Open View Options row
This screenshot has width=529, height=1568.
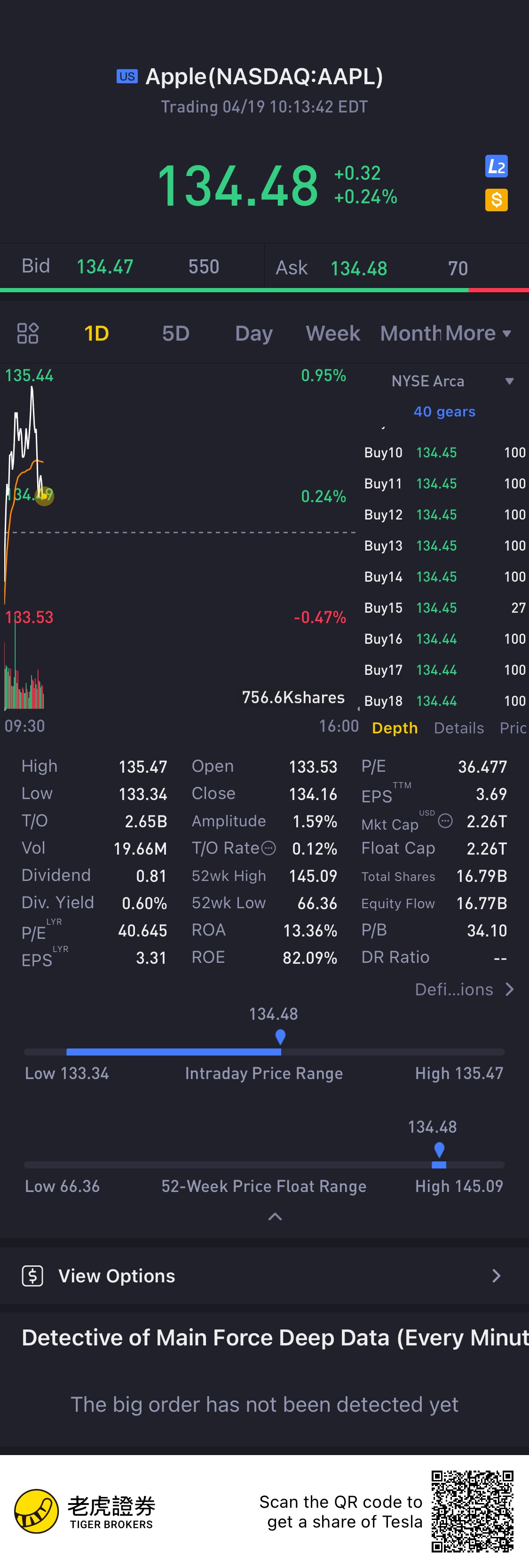[264, 1275]
